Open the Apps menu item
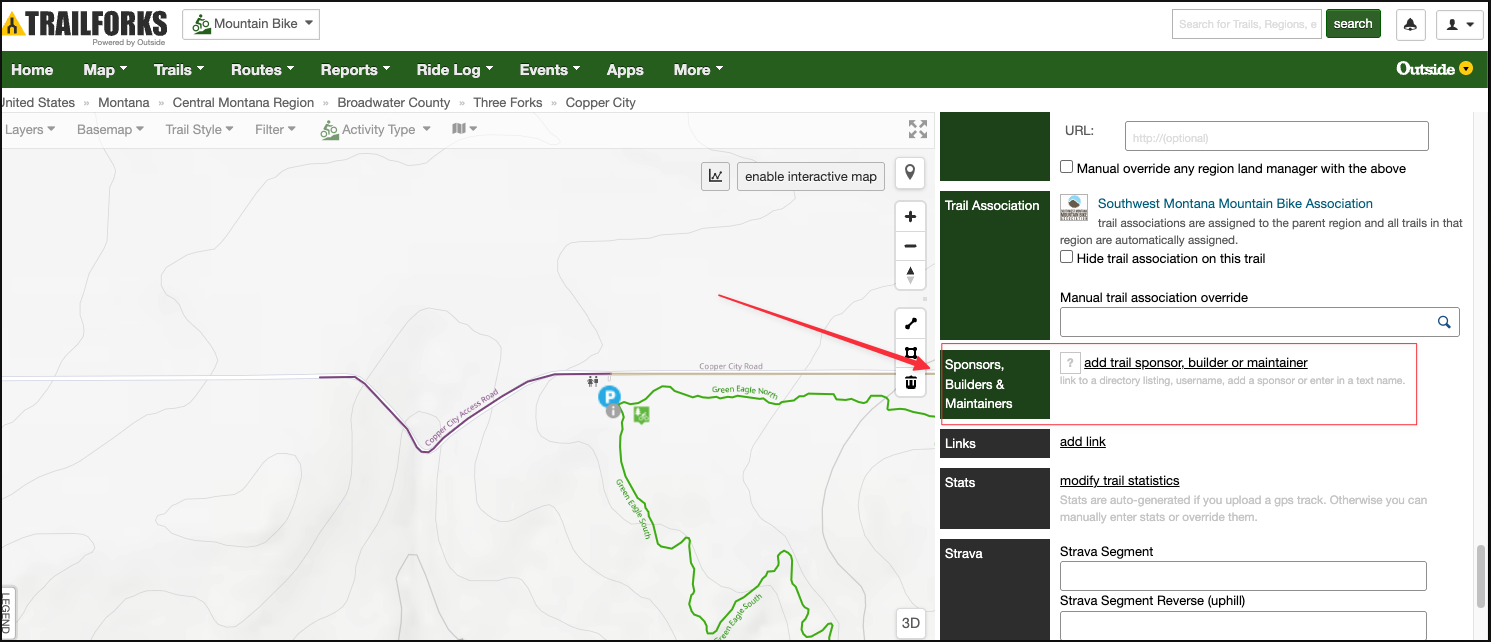Viewport: 1491px width, 642px height. tap(625, 70)
